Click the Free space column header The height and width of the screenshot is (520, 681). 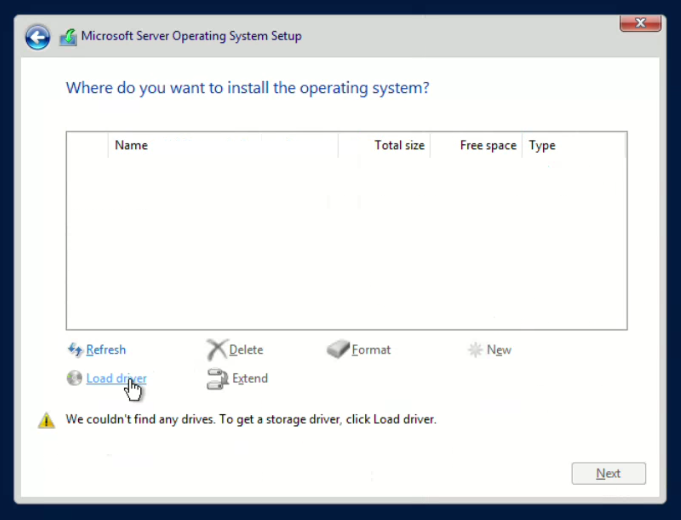pos(488,145)
